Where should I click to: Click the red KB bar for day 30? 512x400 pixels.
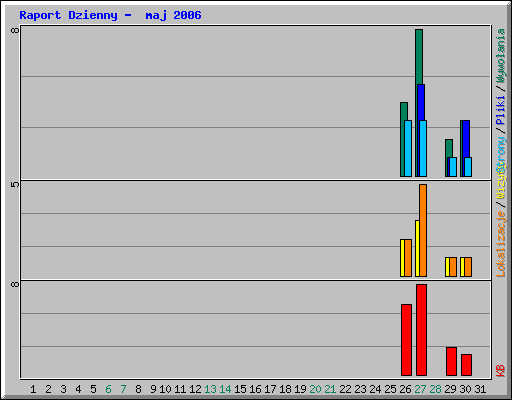(x=466, y=365)
